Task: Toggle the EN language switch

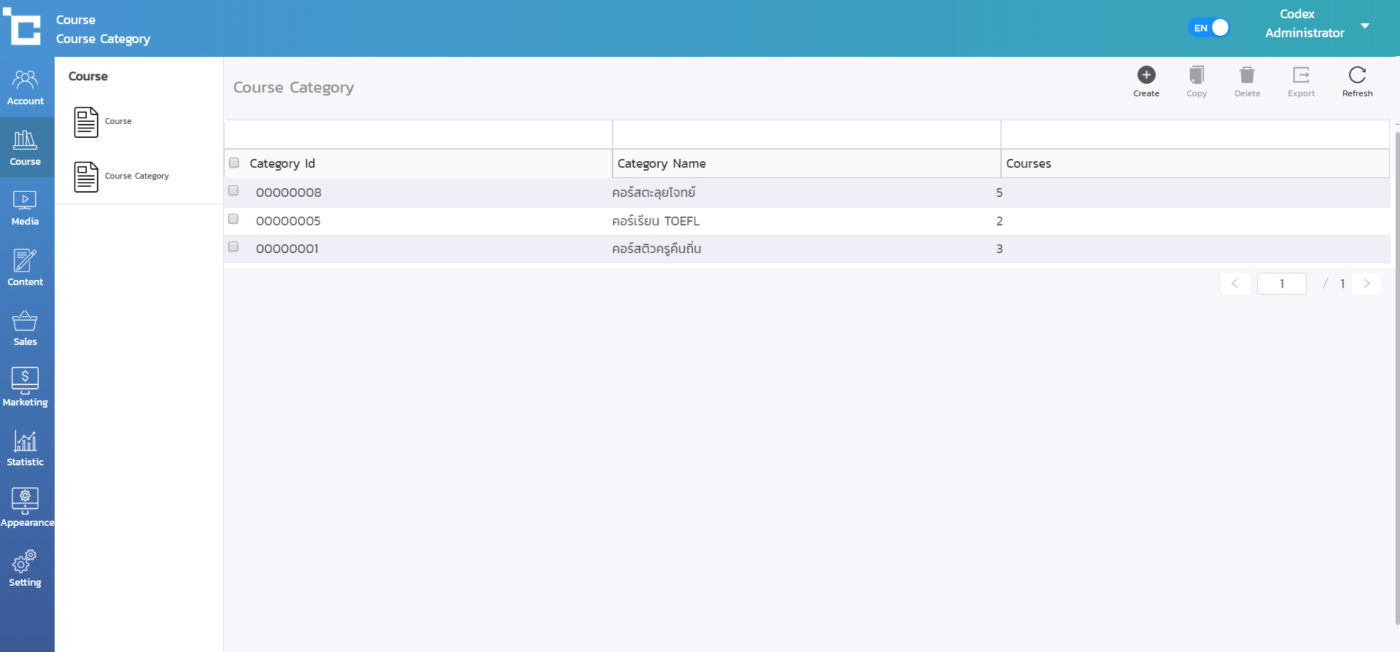Action: coord(1208,28)
